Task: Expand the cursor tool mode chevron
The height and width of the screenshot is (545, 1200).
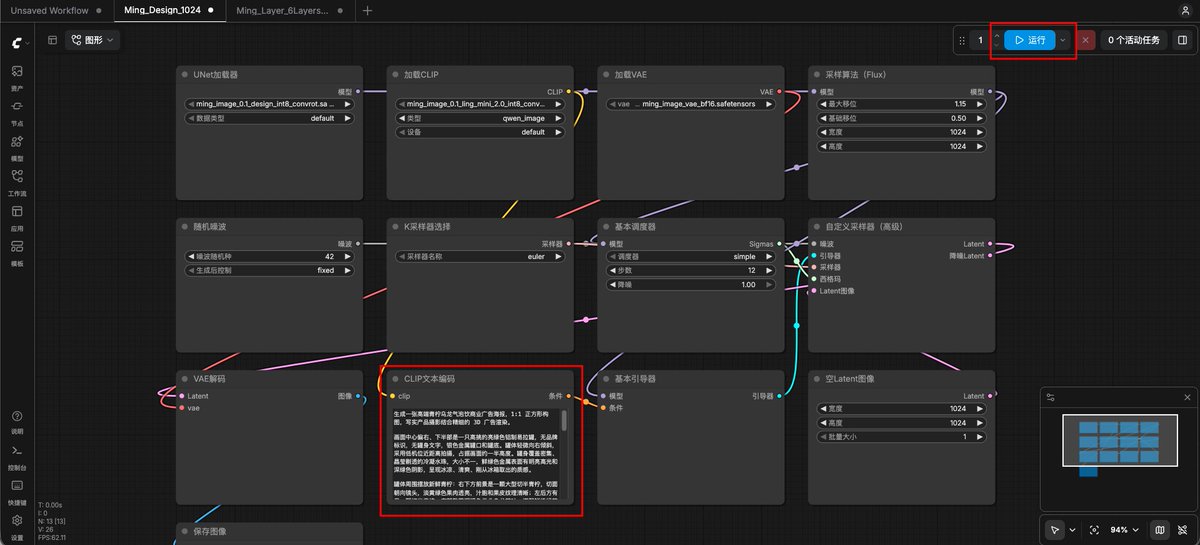Action: (1073, 529)
